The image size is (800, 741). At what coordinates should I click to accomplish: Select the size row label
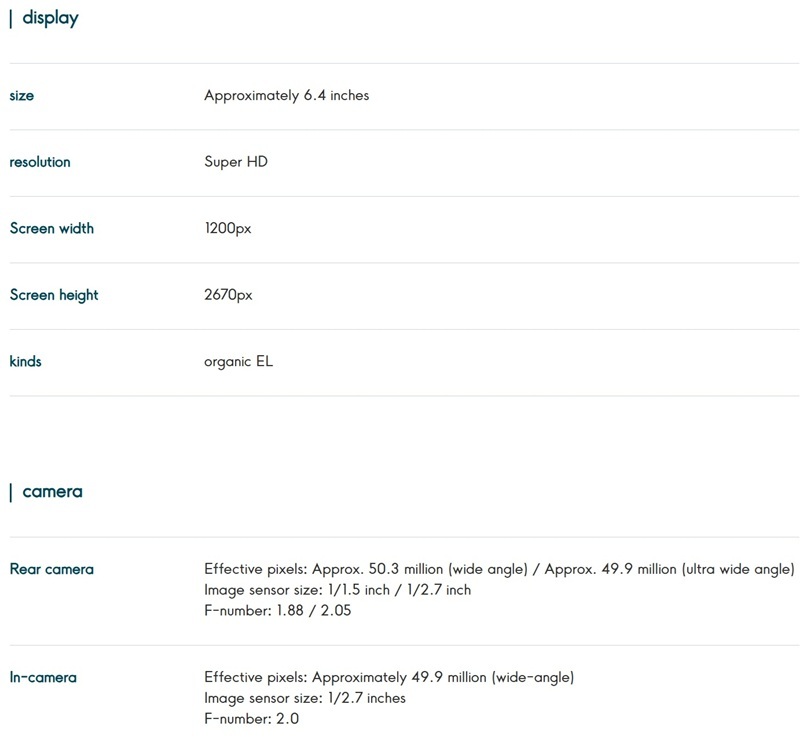click(22, 95)
